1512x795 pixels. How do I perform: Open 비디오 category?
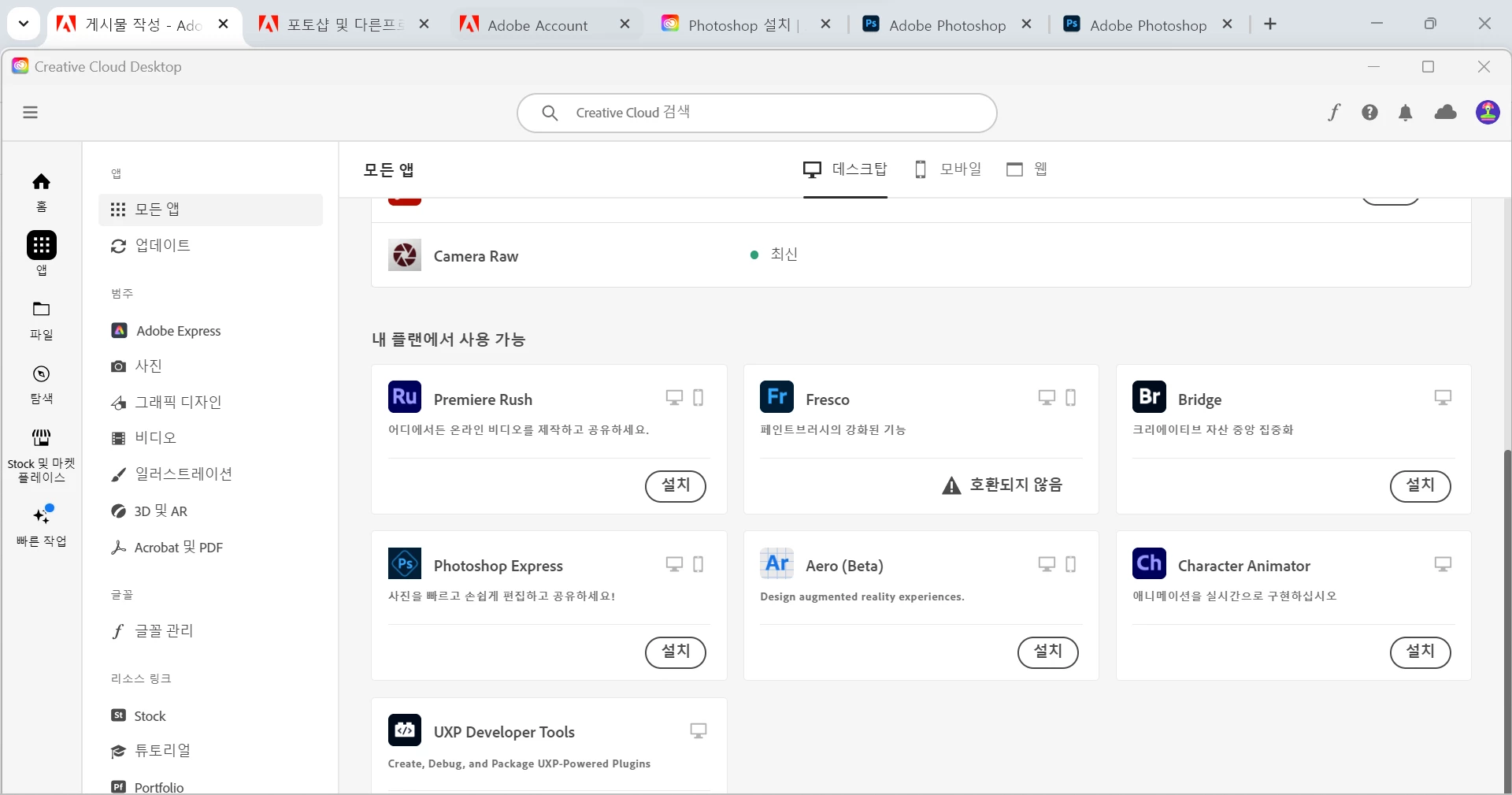(x=211, y=438)
